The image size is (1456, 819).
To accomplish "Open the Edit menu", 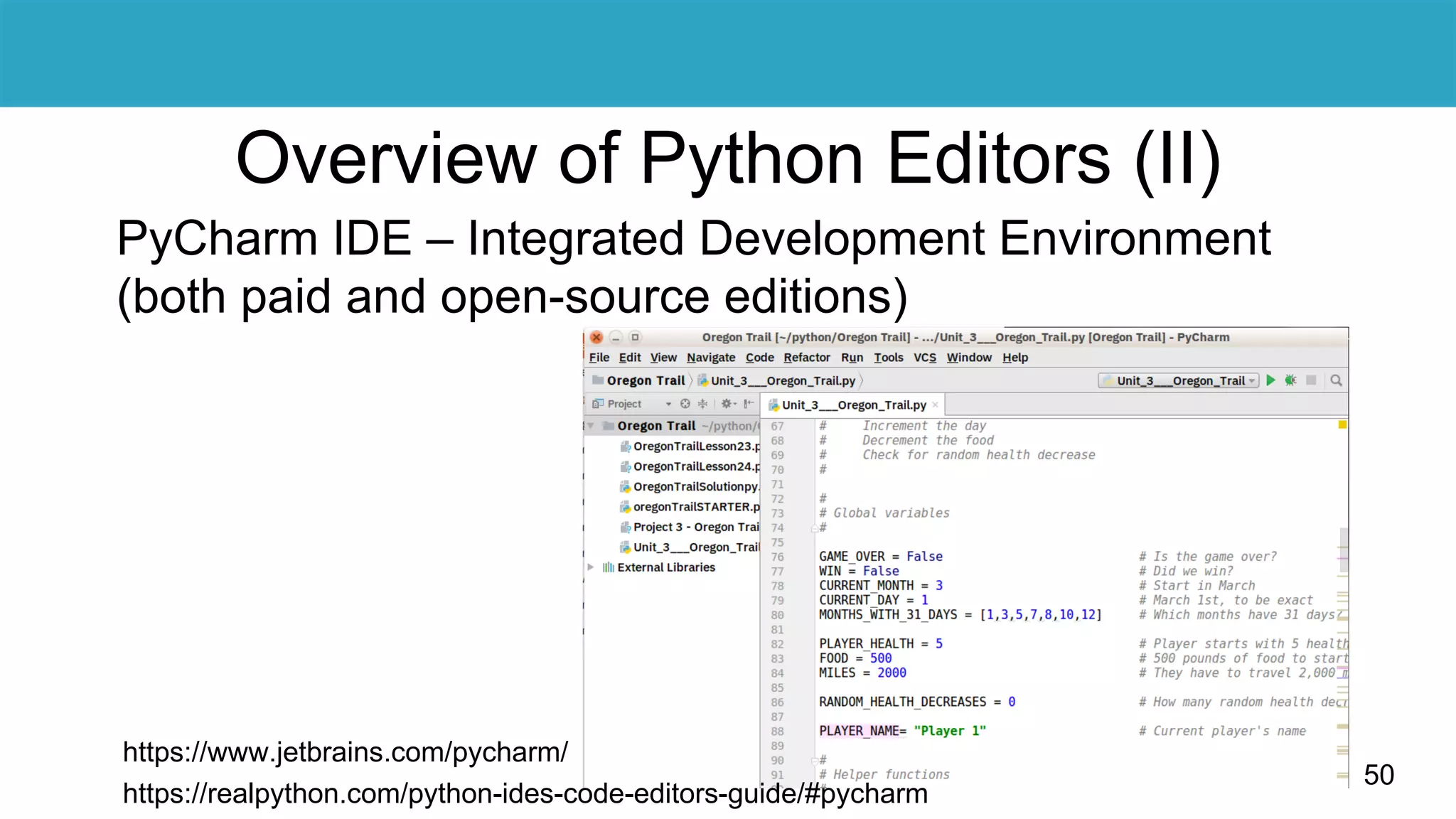I will [x=629, y=358].
